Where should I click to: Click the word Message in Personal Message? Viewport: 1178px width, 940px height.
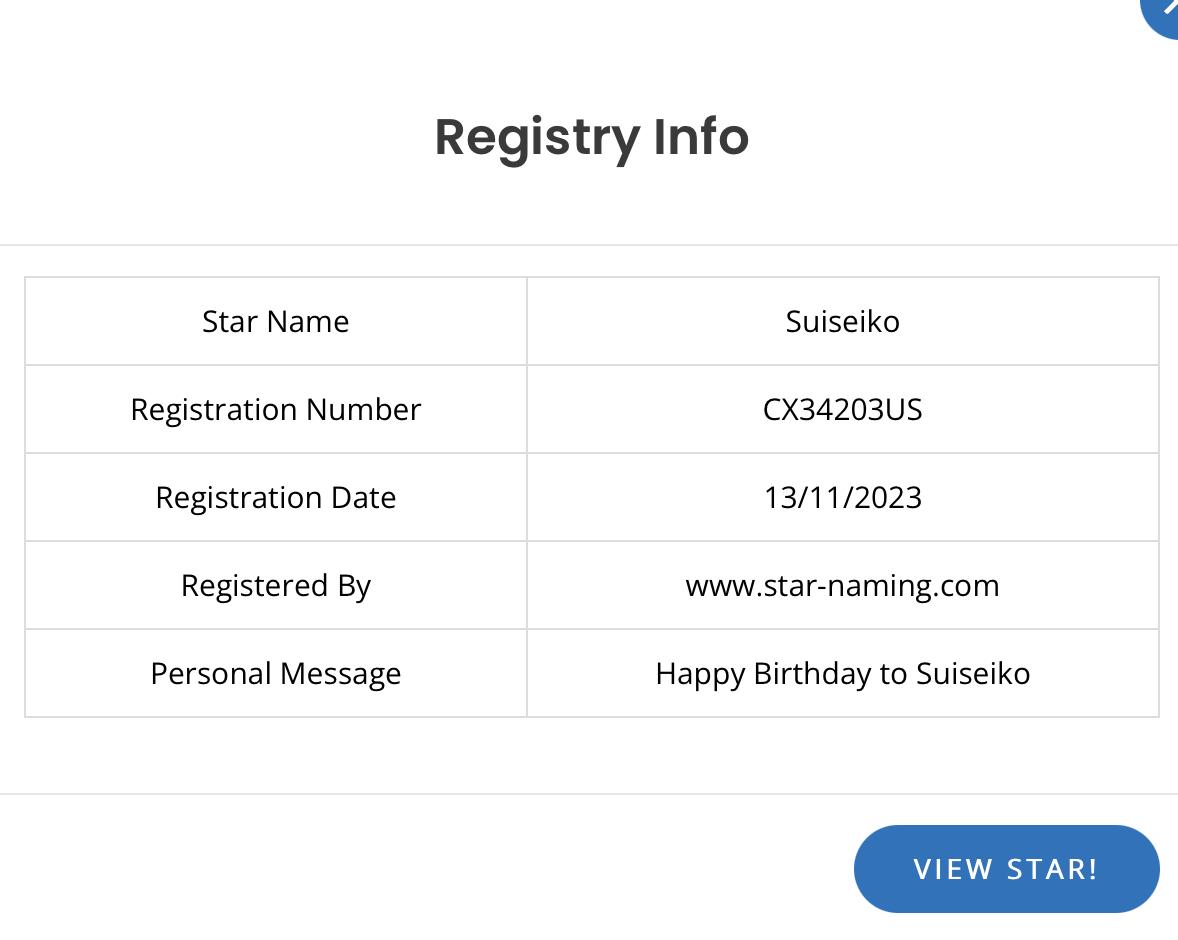pyautogui.click(x=340, y=675)
